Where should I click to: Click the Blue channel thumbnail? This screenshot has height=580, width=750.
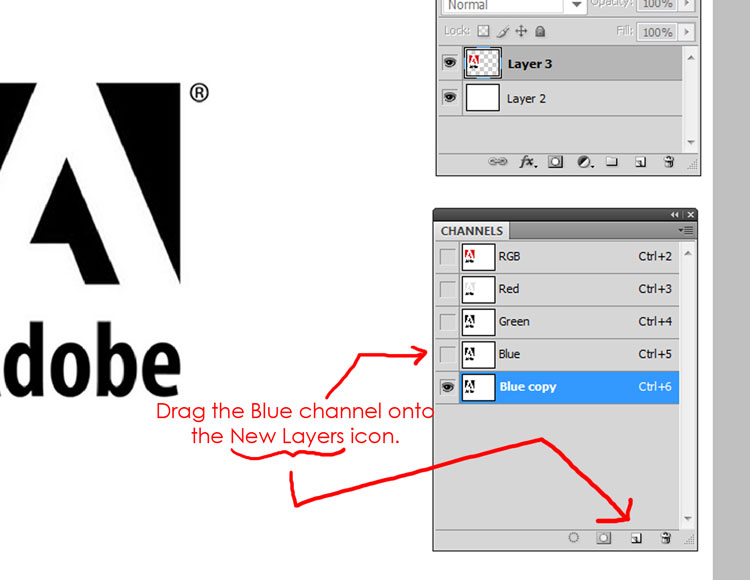tap(478, 354)
